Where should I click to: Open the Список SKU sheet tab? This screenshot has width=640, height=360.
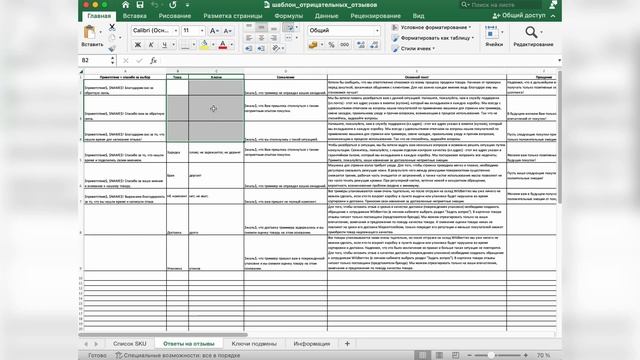(x=129, y=344)
